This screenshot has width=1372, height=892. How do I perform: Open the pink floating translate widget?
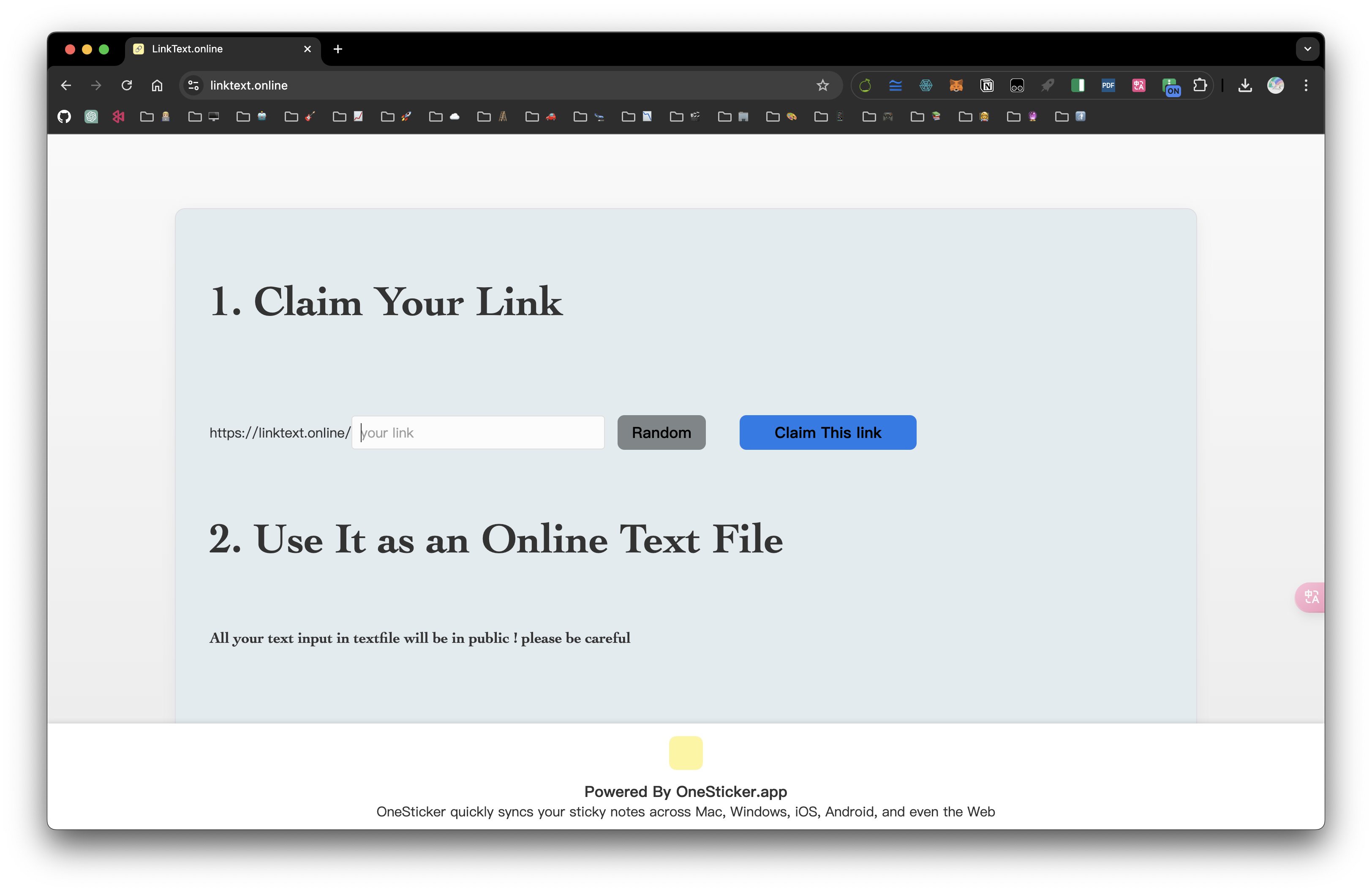tap(1310, 597)
